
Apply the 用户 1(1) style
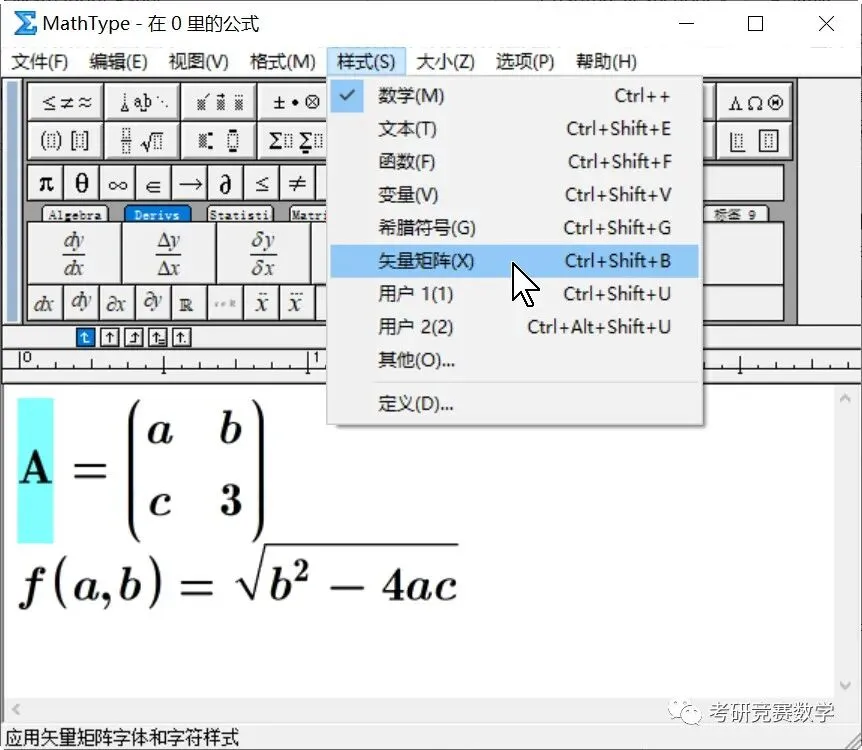coord(515,294)
